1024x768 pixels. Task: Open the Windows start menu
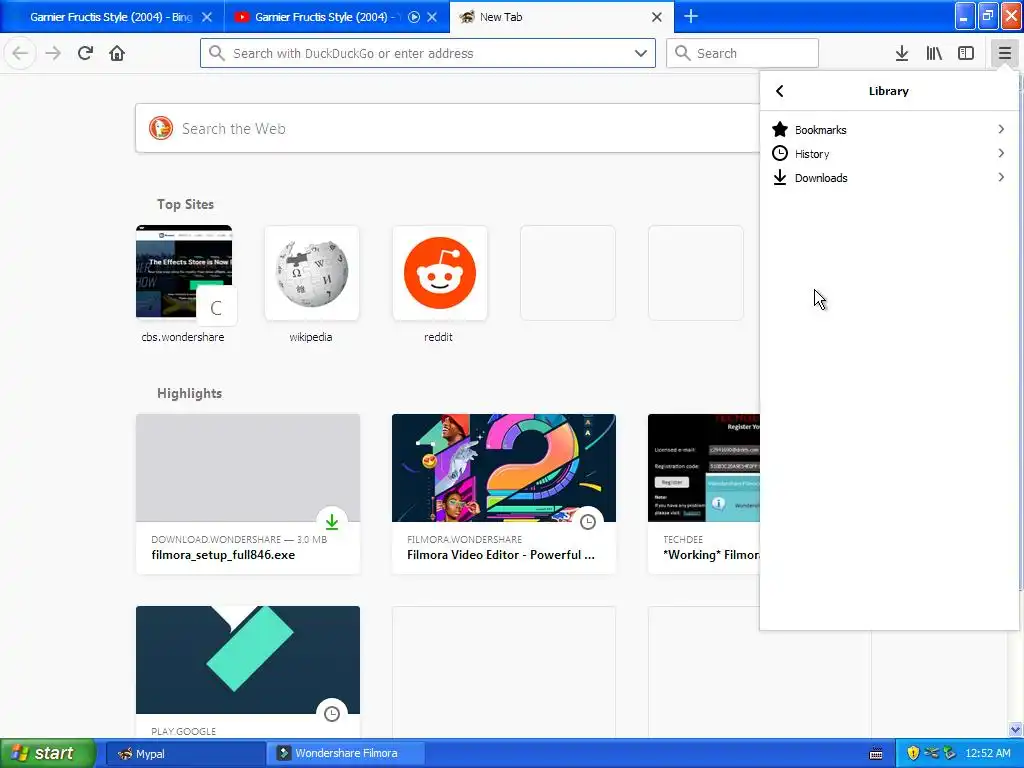coord(48,753)
